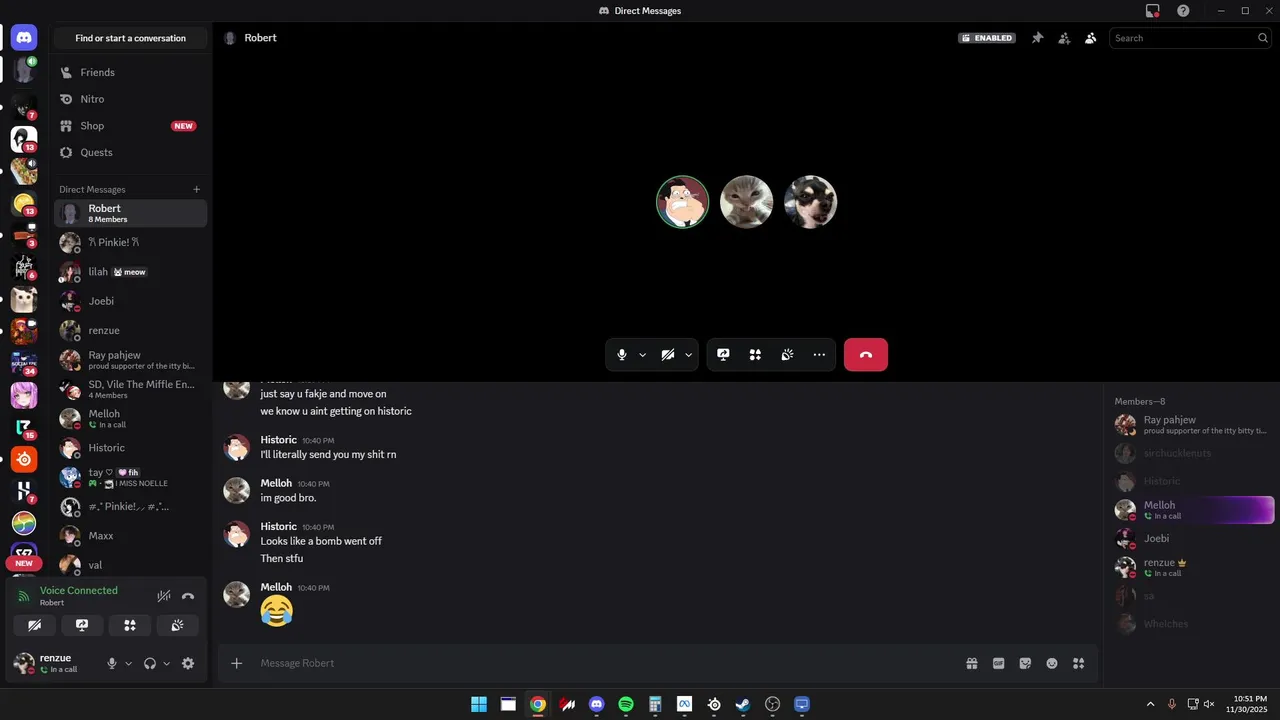Click the muted volume icon in the tray
1280x720 pixels.
(x=1210, y=704)
